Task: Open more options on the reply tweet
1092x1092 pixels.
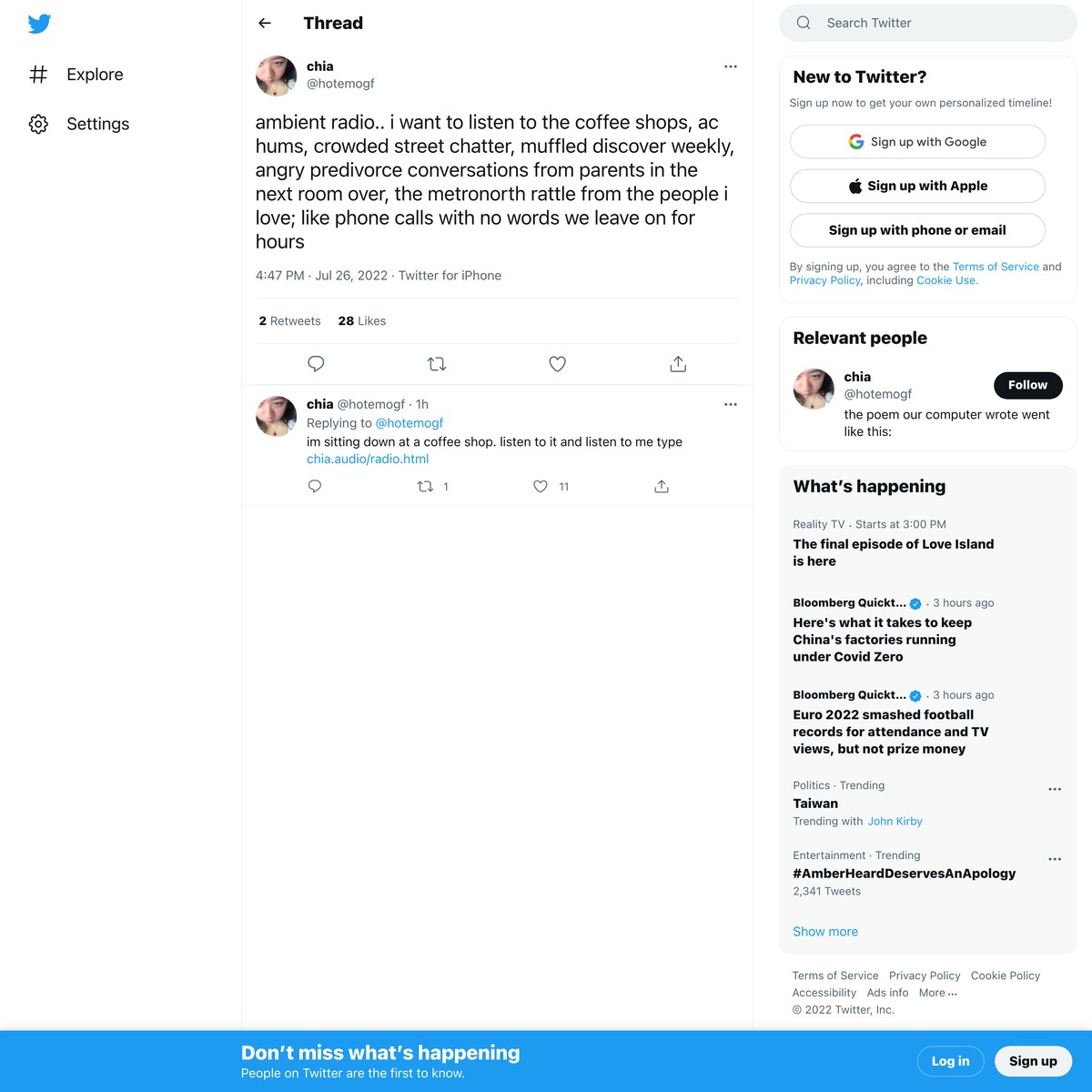Action: pos(731,404)
